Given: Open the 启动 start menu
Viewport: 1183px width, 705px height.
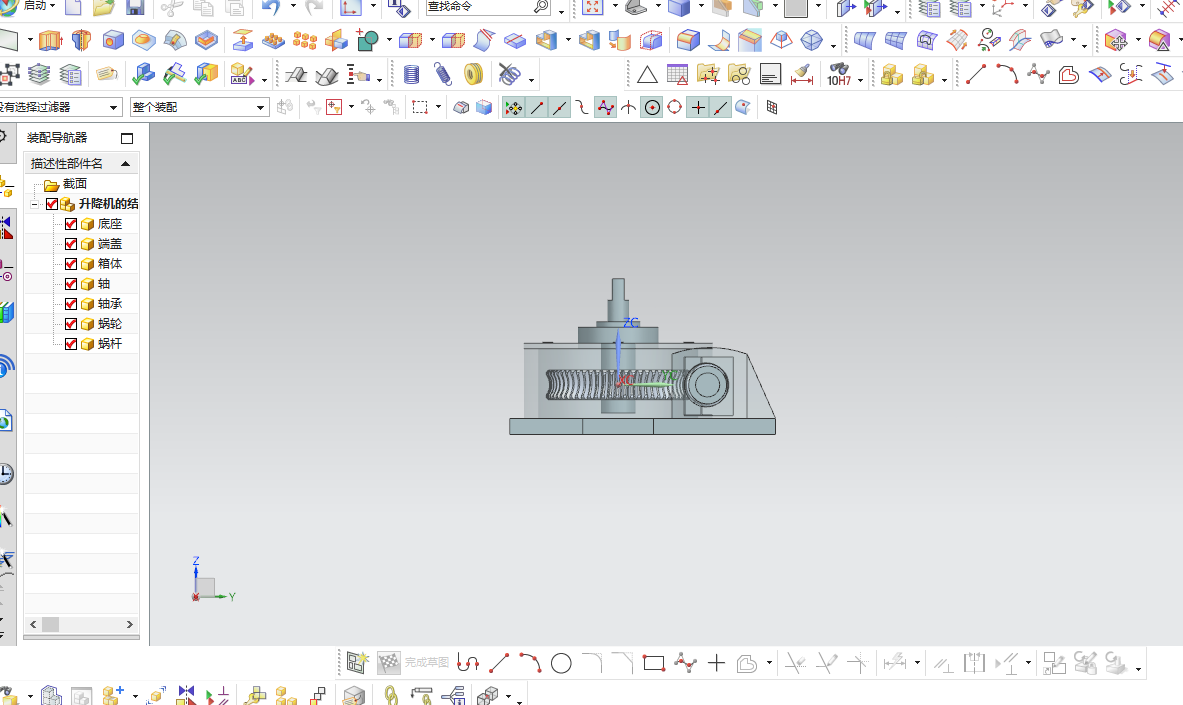Looking at the screenshot, I should [x=38, y=6].
